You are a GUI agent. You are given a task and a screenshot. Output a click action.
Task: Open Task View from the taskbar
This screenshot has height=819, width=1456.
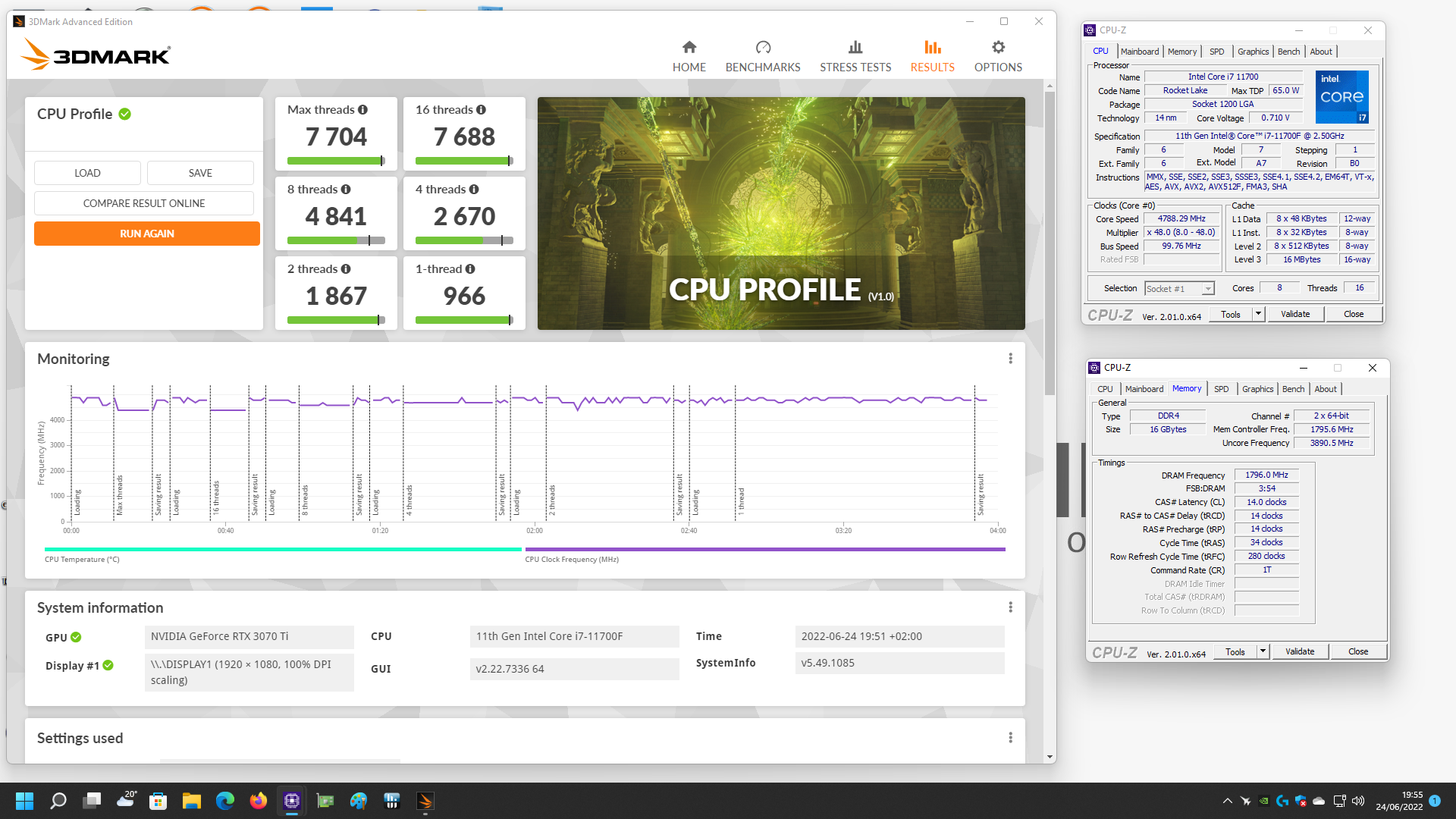(92, 801)
